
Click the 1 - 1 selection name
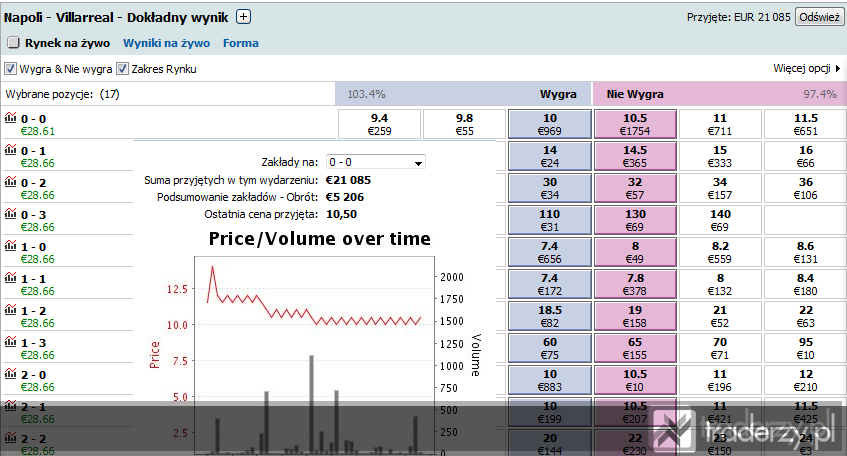tap(33, 279)
